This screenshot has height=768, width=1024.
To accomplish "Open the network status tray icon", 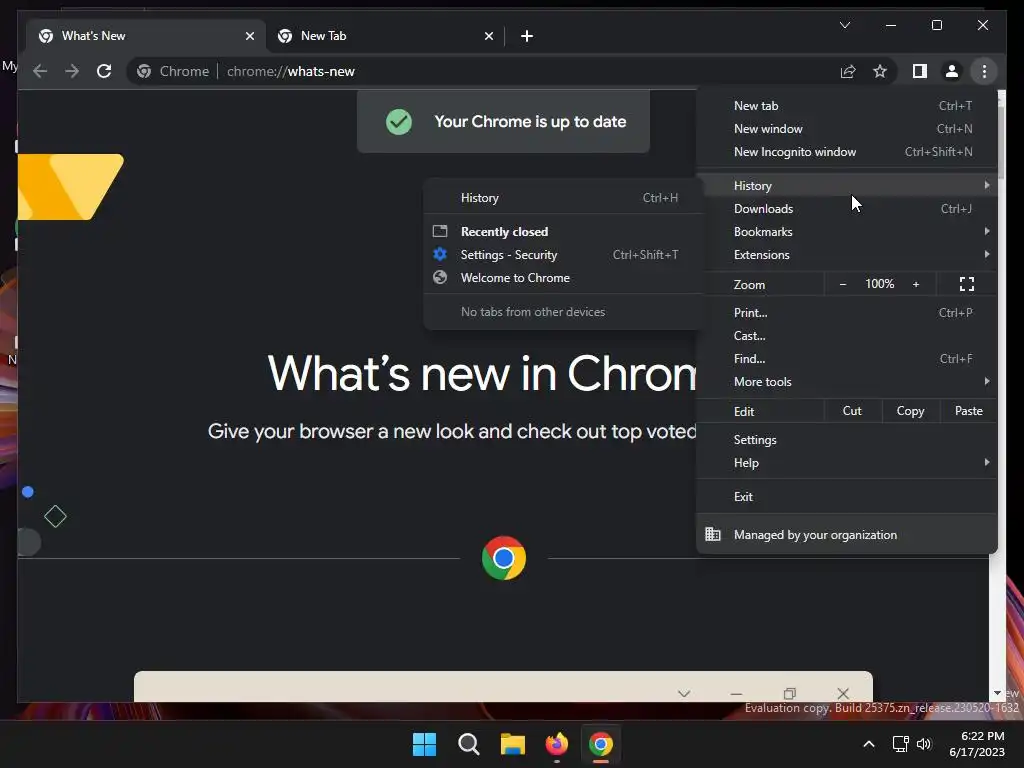I will [x=901, y=744].
